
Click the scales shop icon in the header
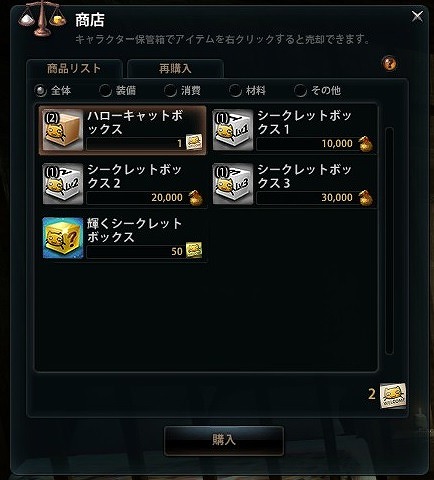[42, 19]
